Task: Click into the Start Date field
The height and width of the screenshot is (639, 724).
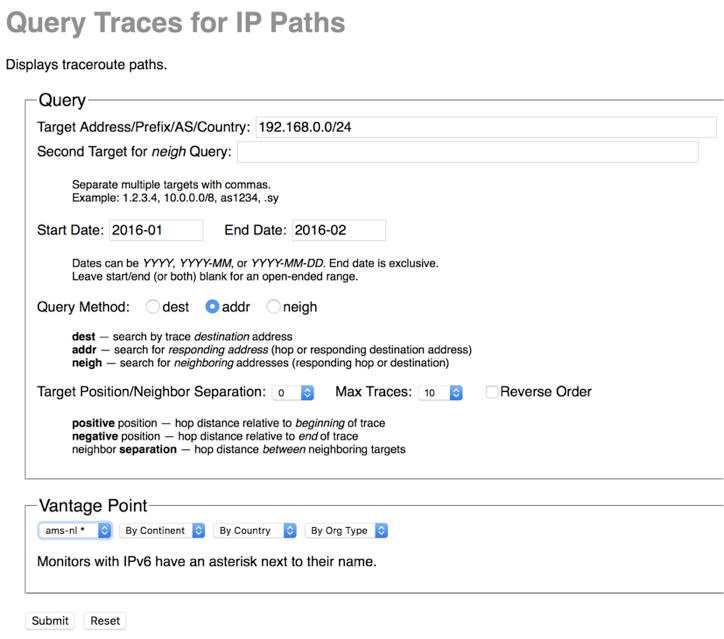Action: 156,230
